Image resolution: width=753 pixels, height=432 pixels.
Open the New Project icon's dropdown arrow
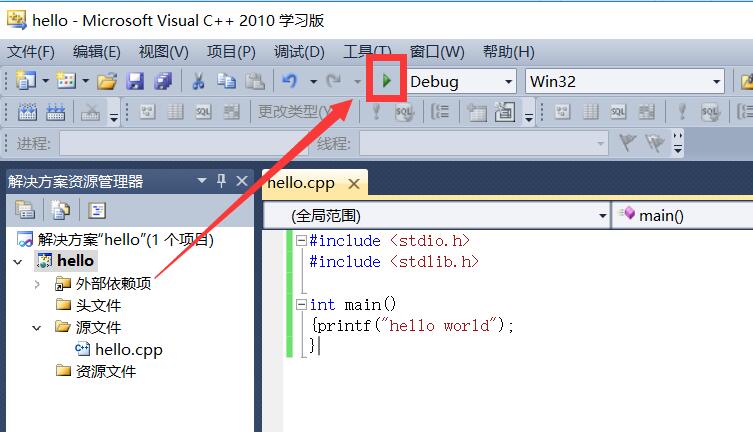(46, 81)
